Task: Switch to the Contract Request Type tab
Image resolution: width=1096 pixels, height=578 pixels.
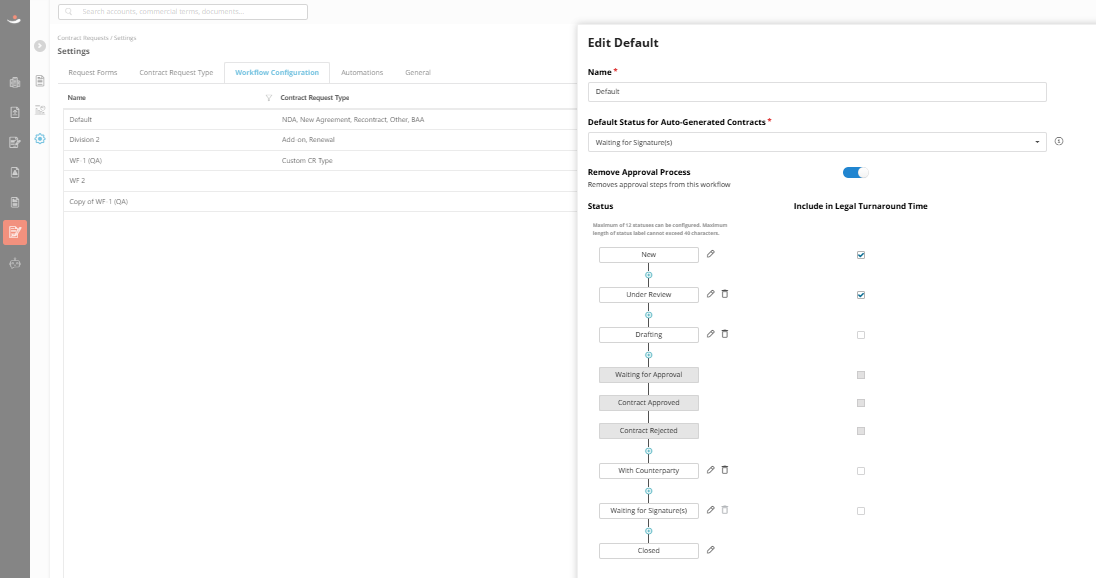Action: pyautogui.click(x=176, y=73)
